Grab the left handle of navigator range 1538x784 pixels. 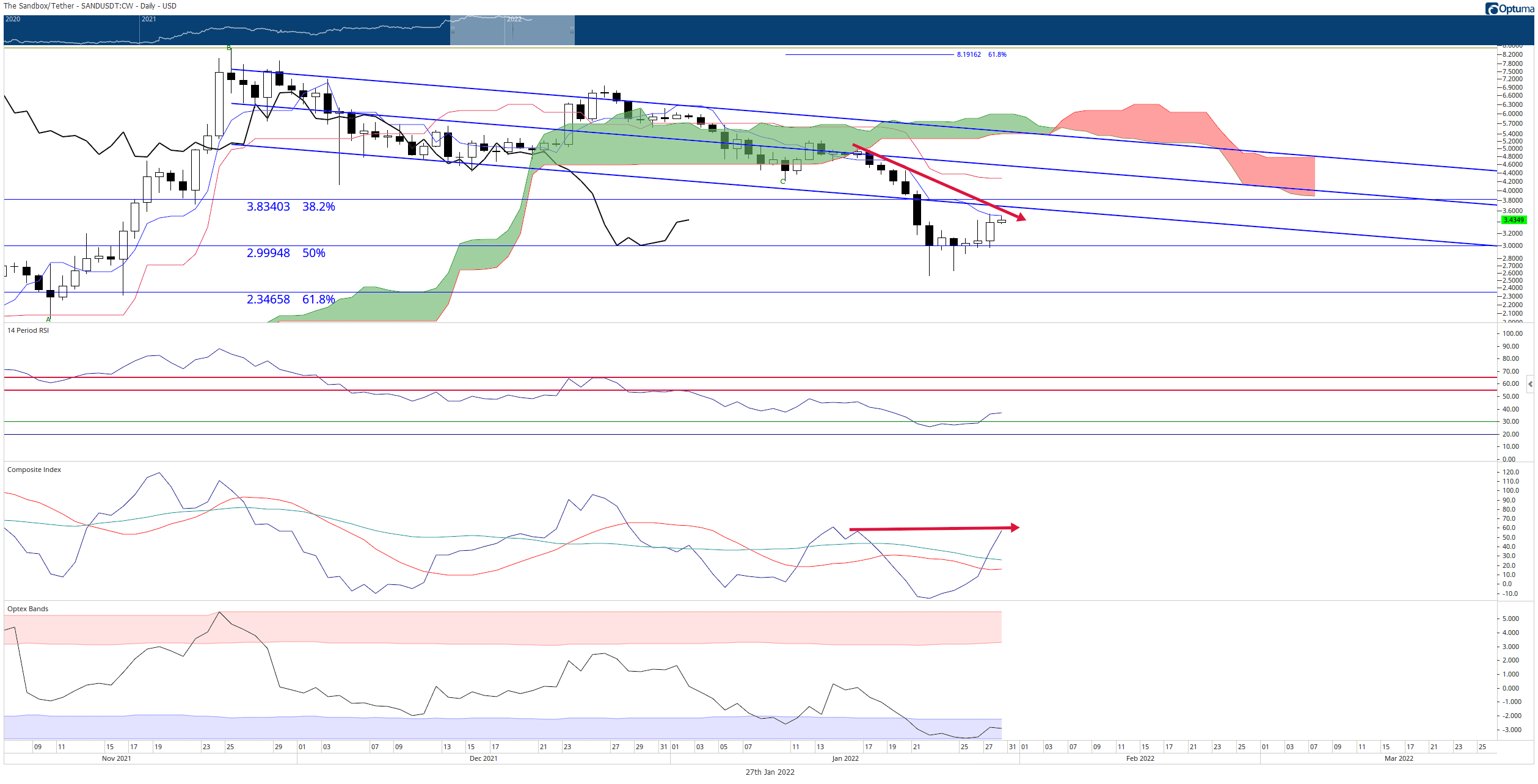(x=453, y=30)
